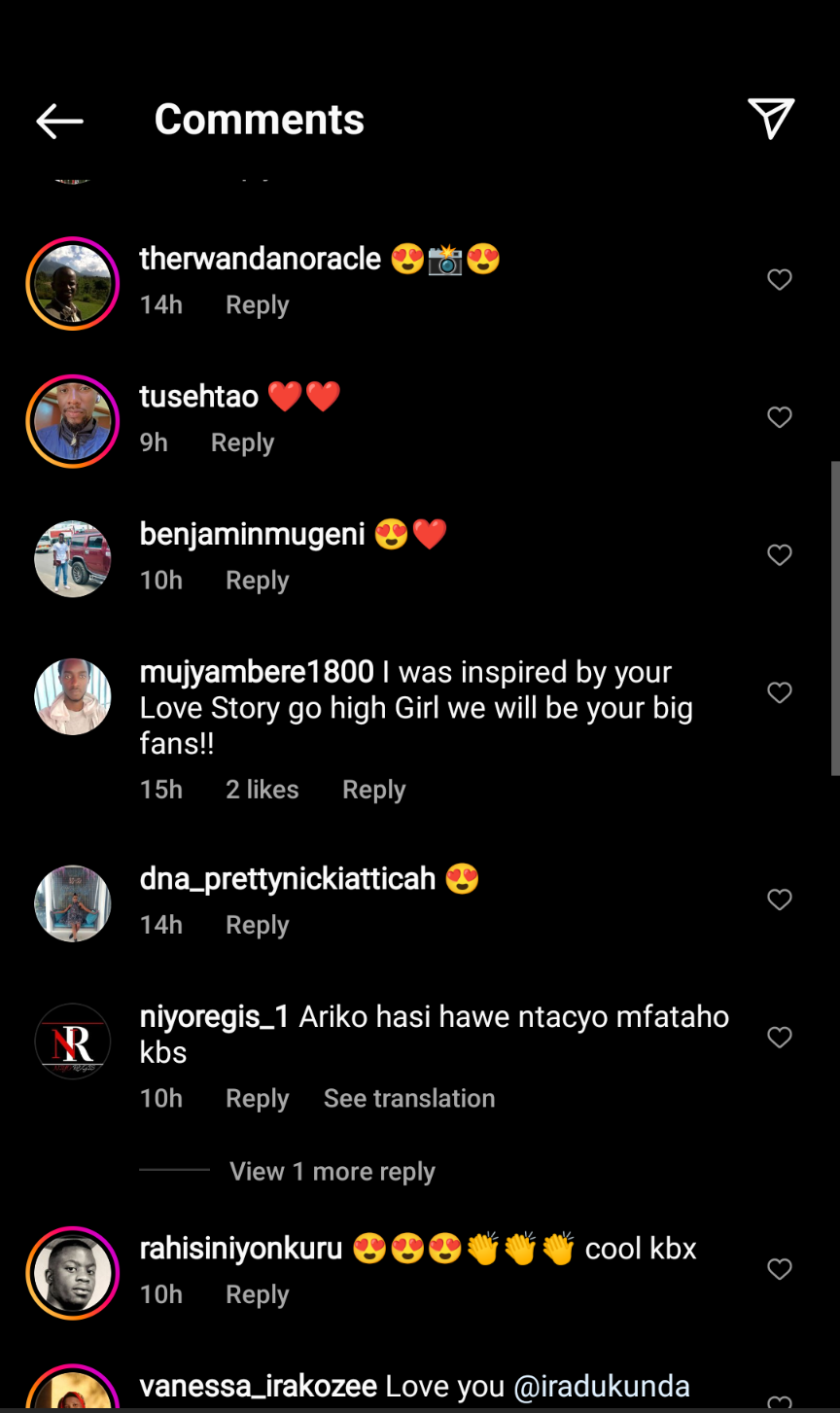
Task: View rahisiniyonkuru's story avatar
Action: (73, 1273)
